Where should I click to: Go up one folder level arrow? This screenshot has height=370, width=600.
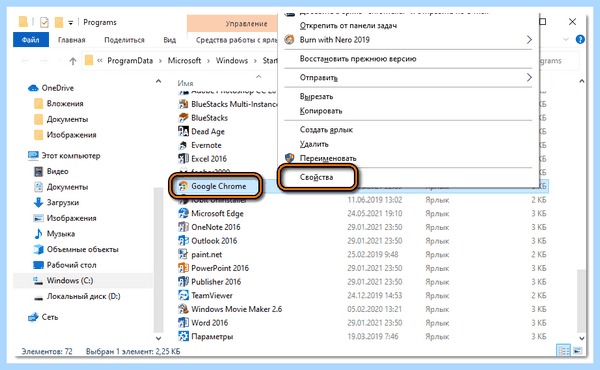[73, 61]
